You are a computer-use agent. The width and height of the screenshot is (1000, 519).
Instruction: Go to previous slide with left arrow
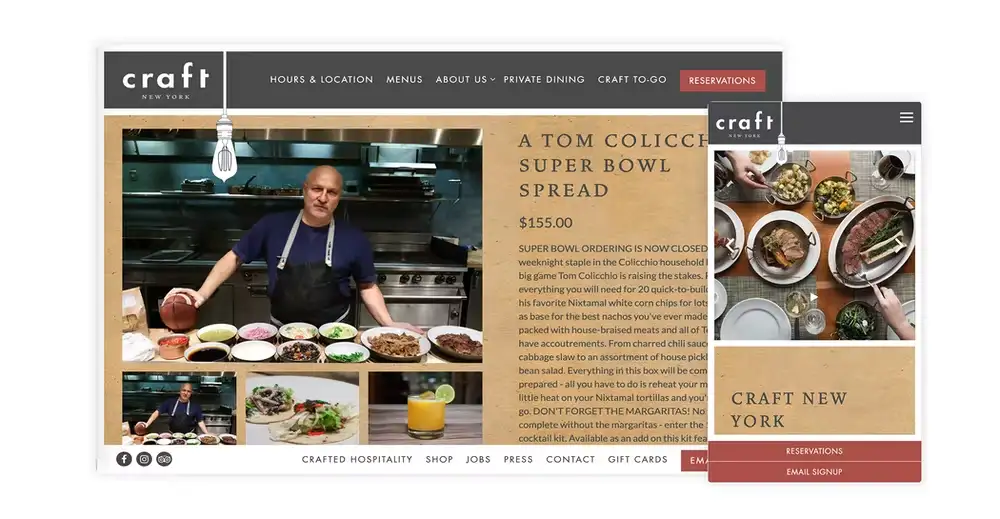point(730,245)
